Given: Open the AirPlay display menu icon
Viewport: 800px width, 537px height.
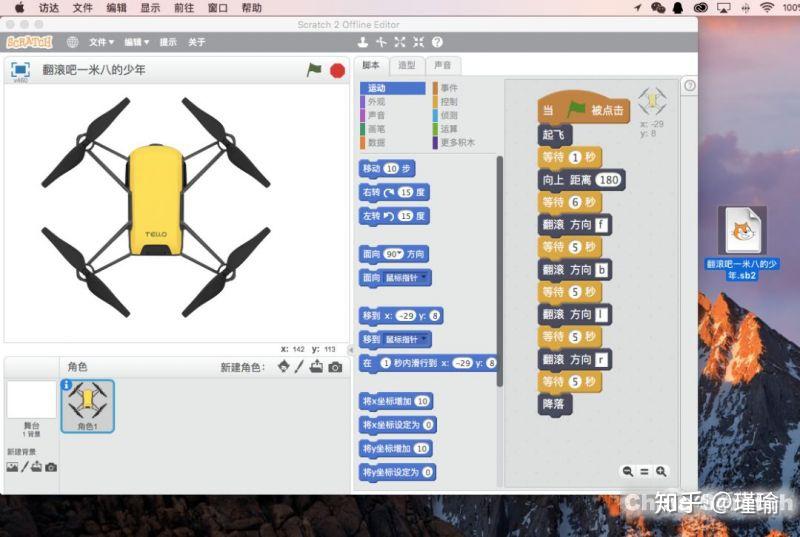Looking at the screenshot, I should (x=723, y=8).
